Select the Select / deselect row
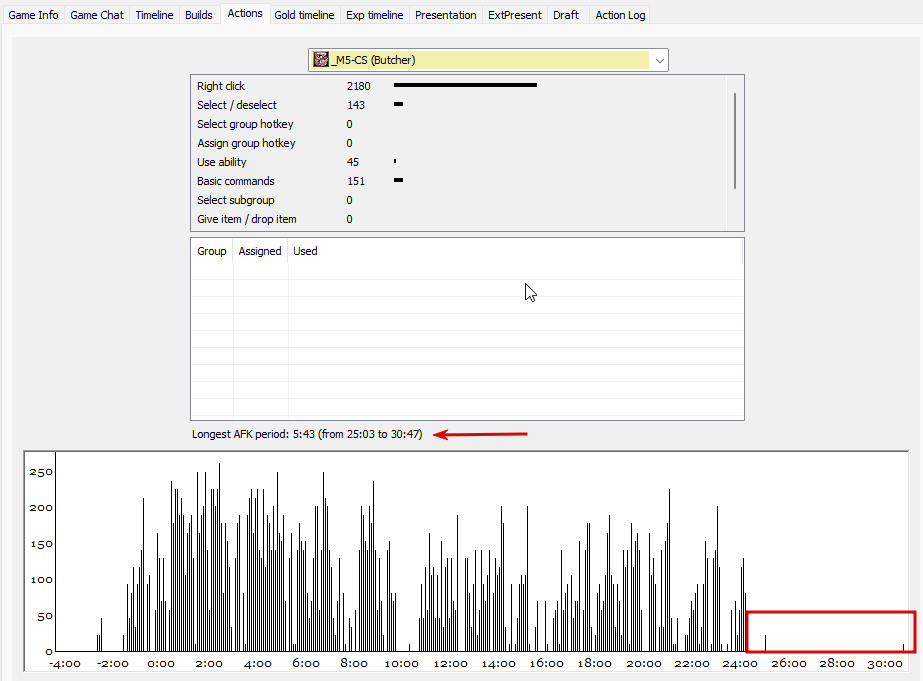923x681 pixels. 459,105
